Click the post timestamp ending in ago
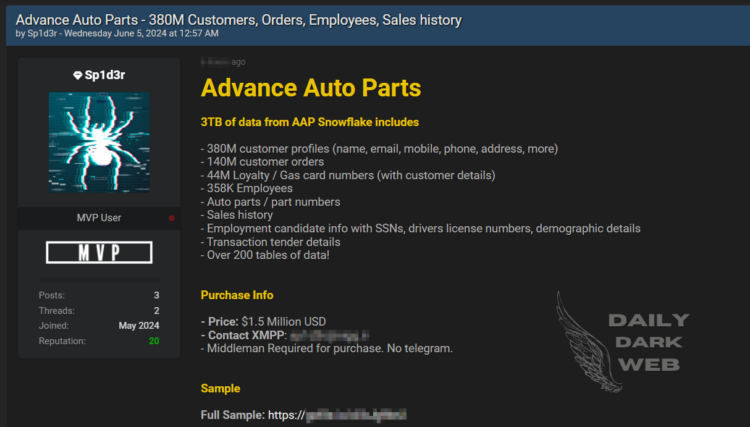750x427 pixels. click(x=223, y=62)
